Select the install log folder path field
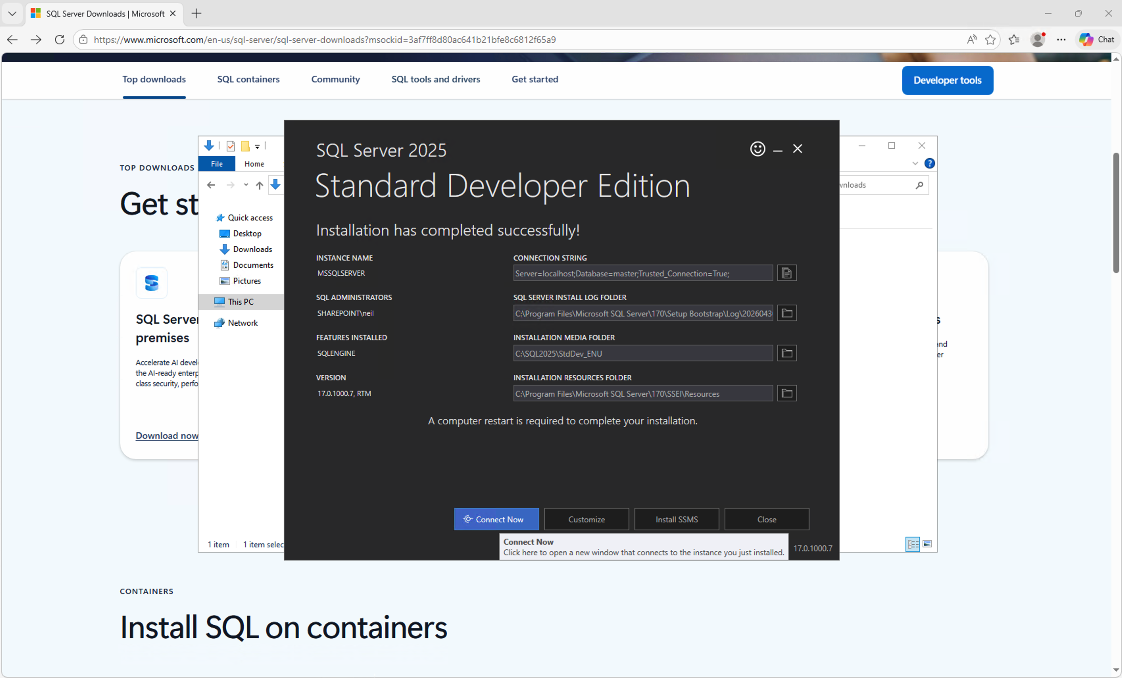1122x678 pixels. click(x=643, y=313)
